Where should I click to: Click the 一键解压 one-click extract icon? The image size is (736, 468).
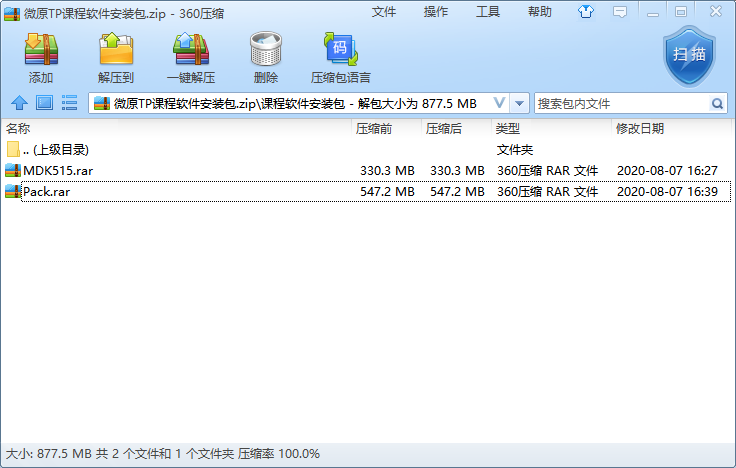coord(191,49)
